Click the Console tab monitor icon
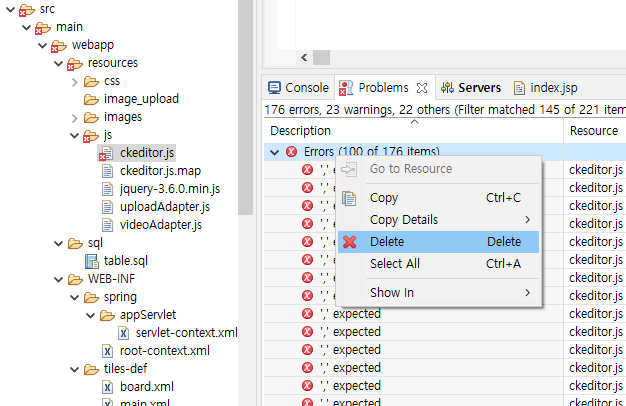This screenshot has width=626, height=406. point(274,88)
